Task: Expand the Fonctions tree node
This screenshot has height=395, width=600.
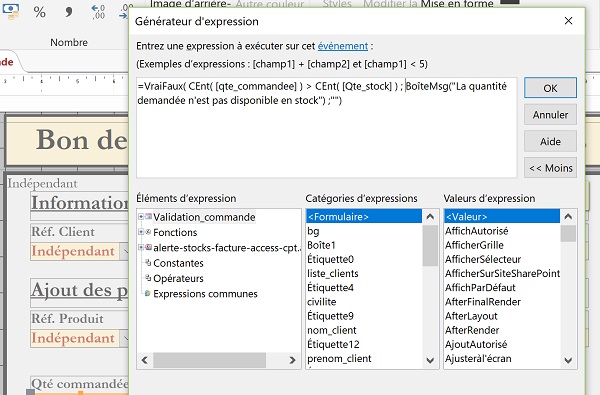Action: coord(141,232)
